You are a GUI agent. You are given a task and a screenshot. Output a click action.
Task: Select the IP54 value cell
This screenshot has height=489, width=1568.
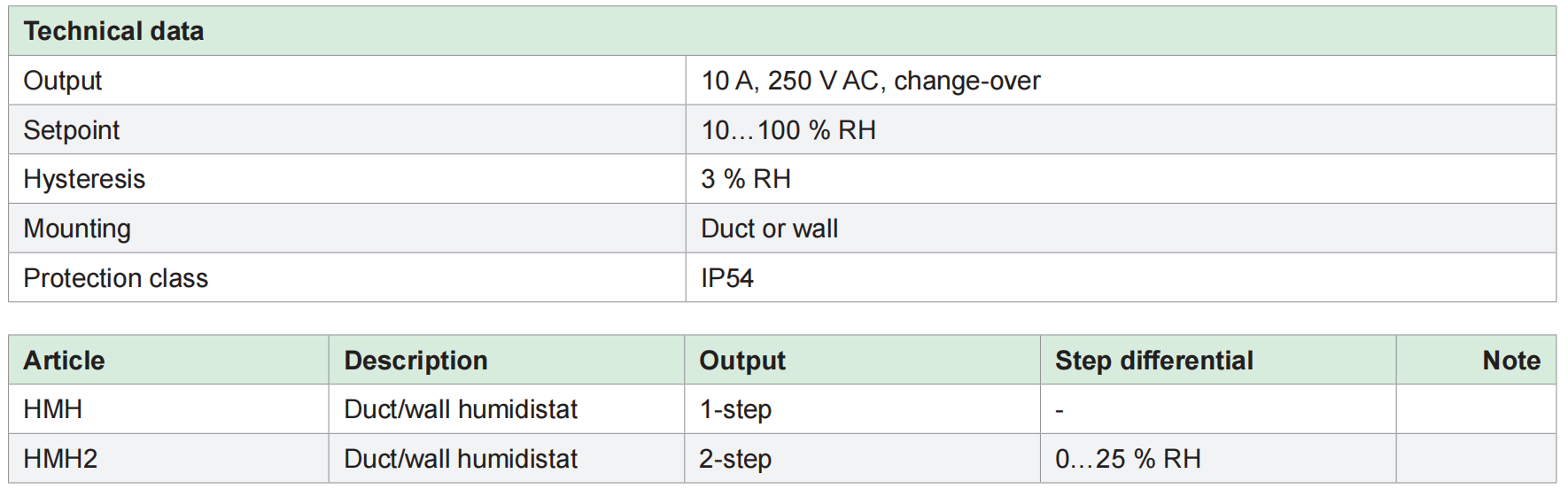pos(726,278)
